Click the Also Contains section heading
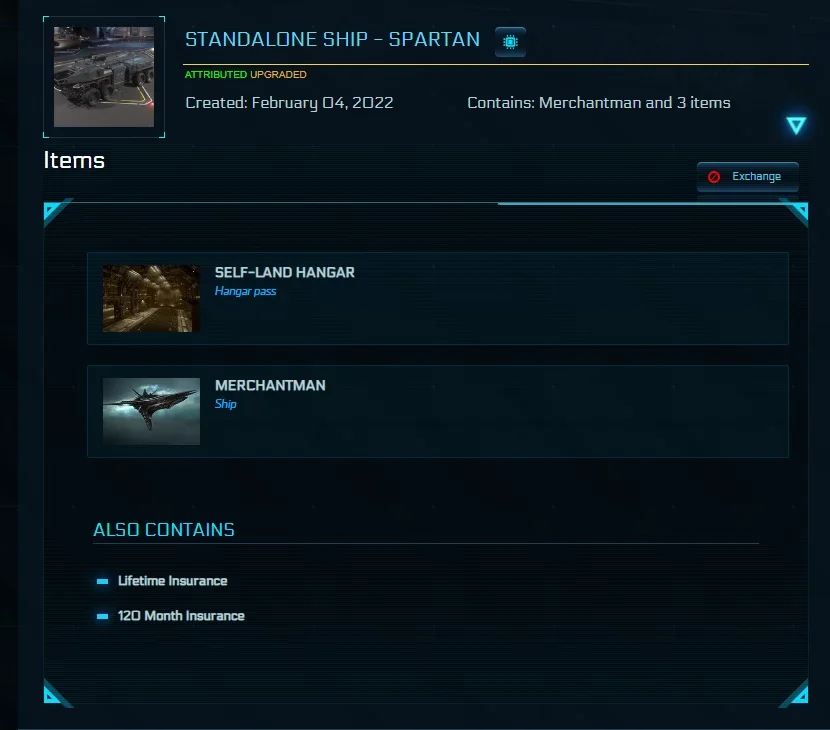 point(164,530)
